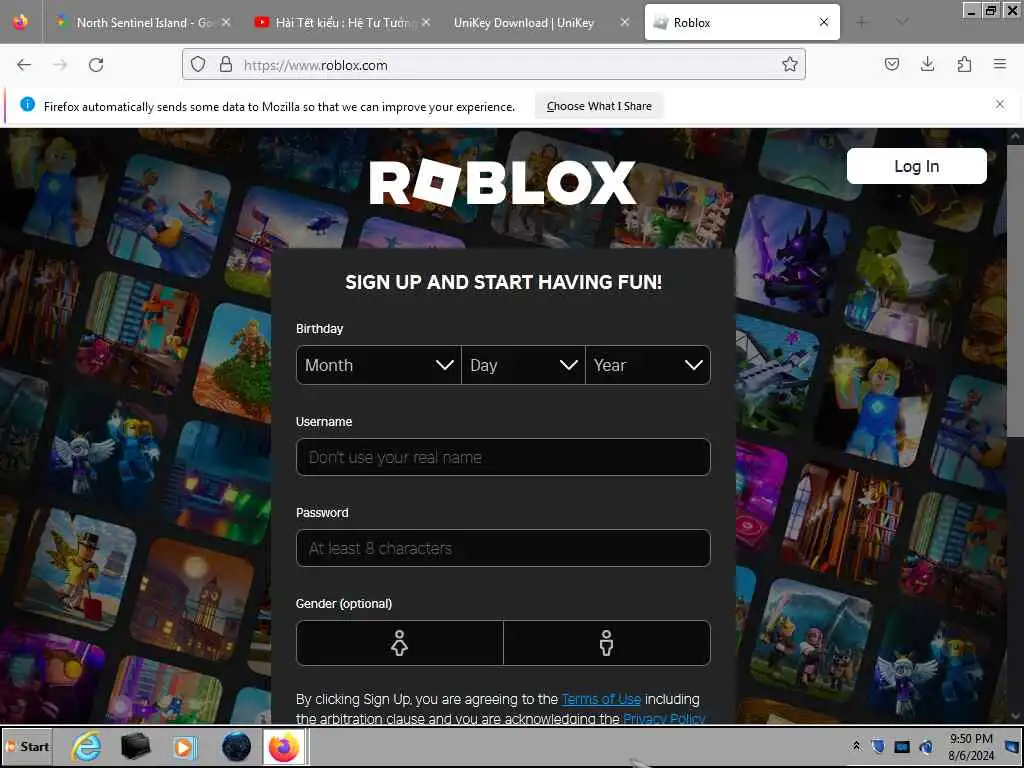Screen dimensions: 1024x768
Task: Open the Firefox Downloads arrow icon
Action: pos(927,65)
